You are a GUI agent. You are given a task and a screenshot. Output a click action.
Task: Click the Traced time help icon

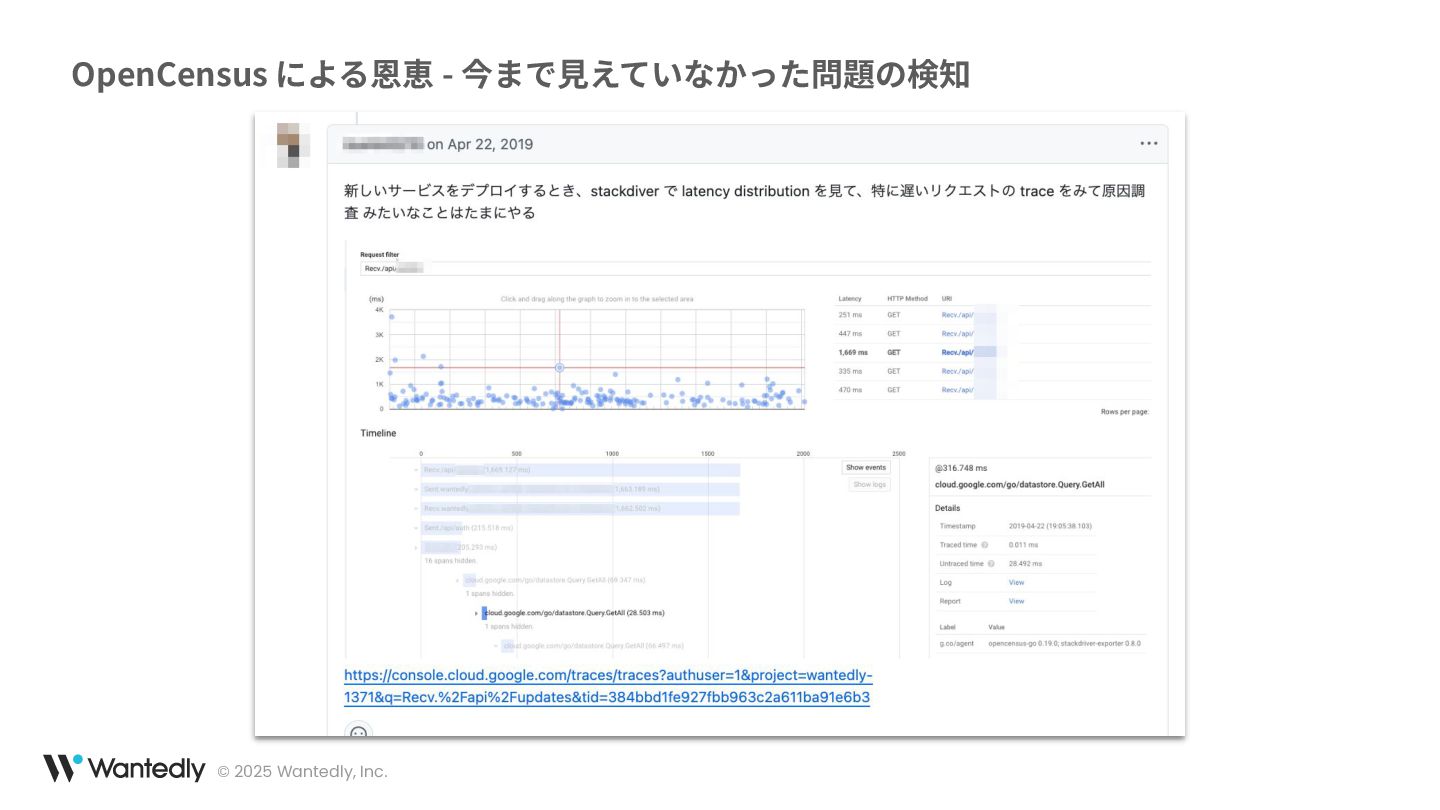click(985, 545)
